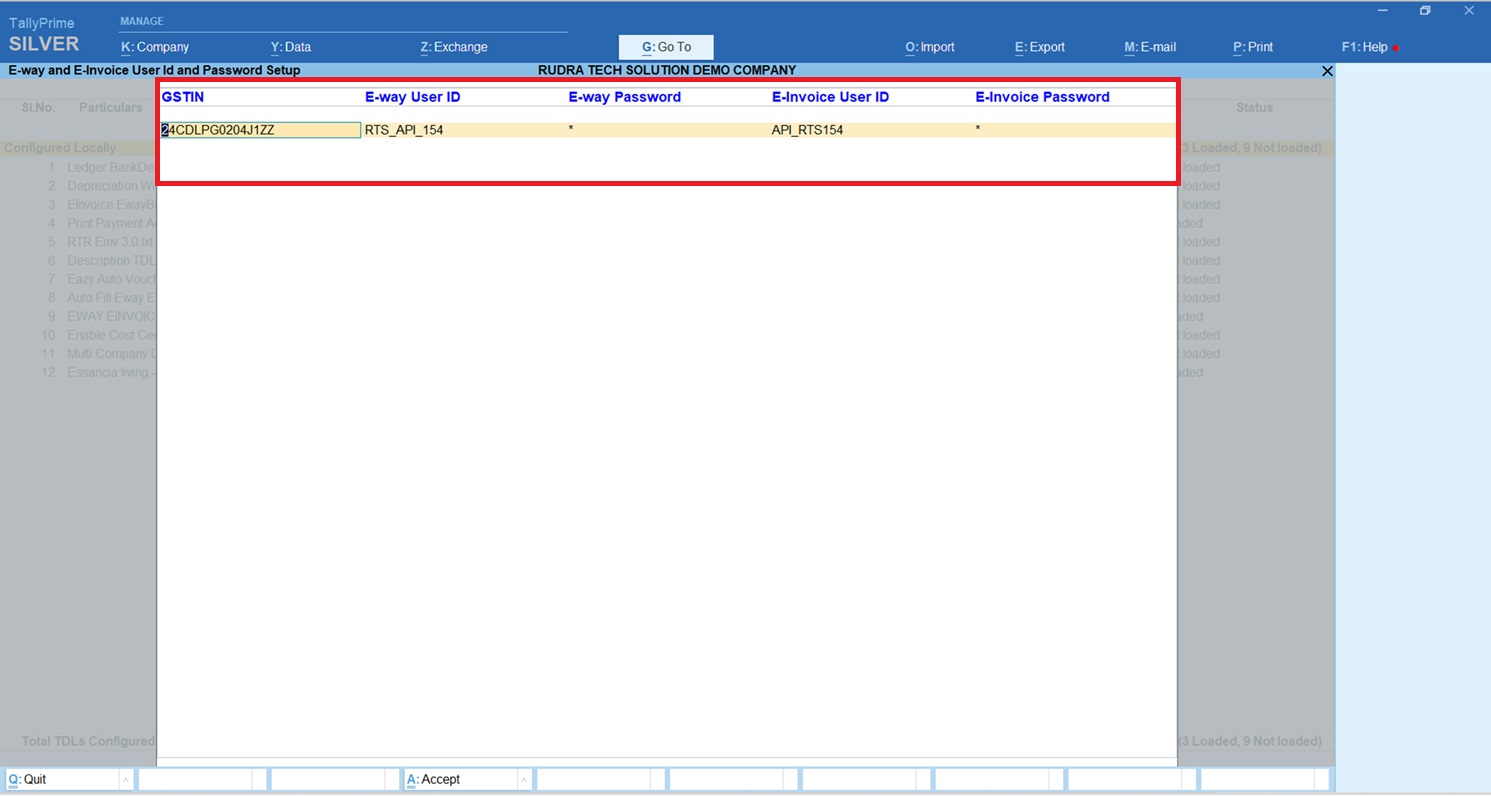Restore down the TallyPrime window
This screenshot has height=796, width=1491.
(x=1425, y=11)
